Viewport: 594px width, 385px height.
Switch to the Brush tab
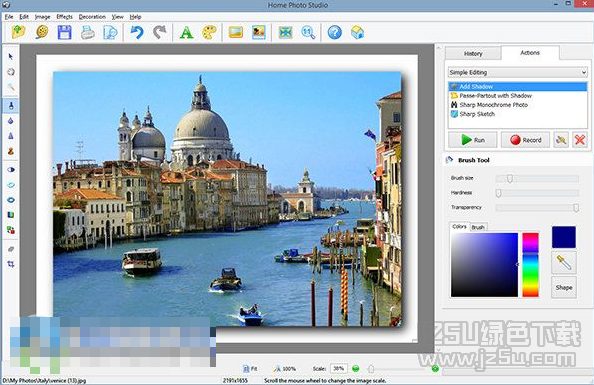[478, 227]
